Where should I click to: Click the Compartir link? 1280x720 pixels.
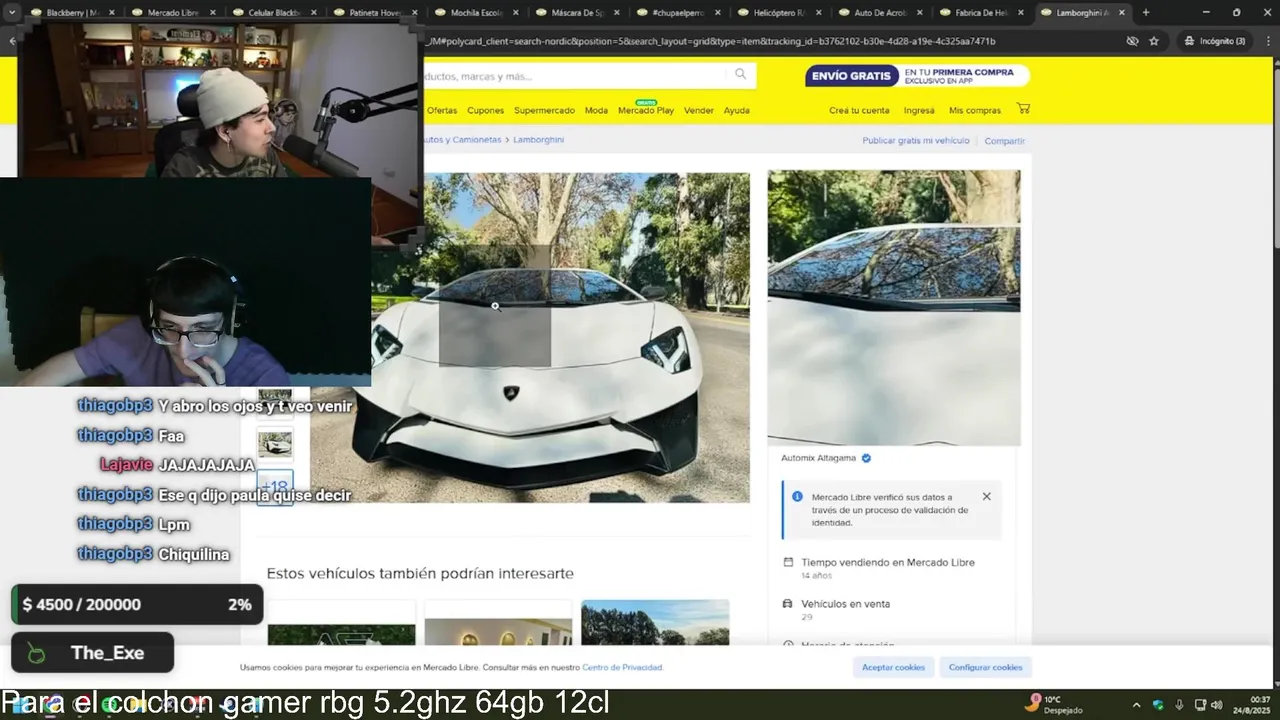tap(1005, 141)
